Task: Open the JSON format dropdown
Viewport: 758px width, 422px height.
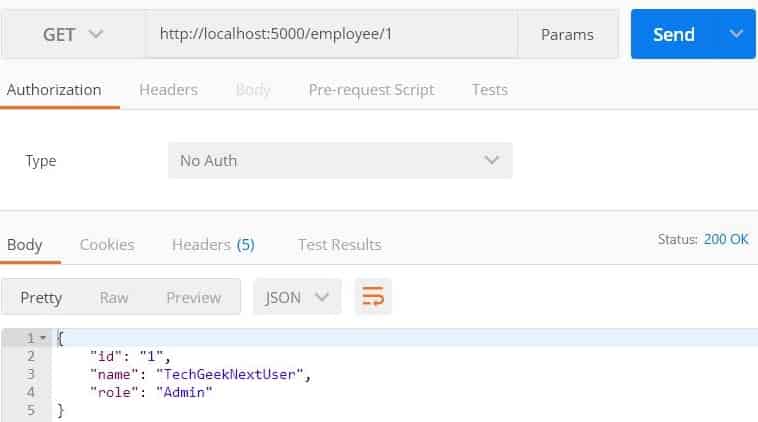Action: click(297, 297)
